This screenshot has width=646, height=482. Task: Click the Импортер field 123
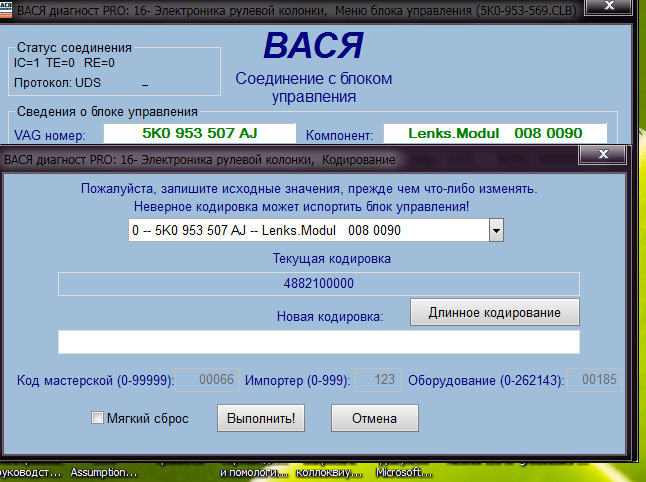(377, 379)
